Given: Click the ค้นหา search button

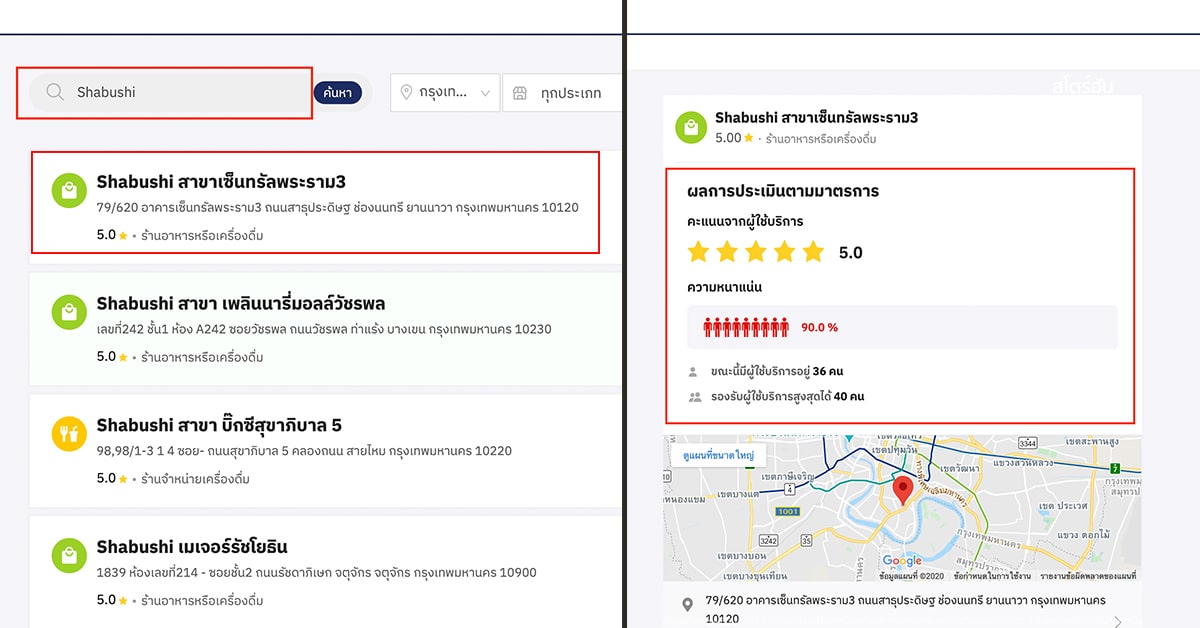Looking at the screenshot, I should pos(338,92).
